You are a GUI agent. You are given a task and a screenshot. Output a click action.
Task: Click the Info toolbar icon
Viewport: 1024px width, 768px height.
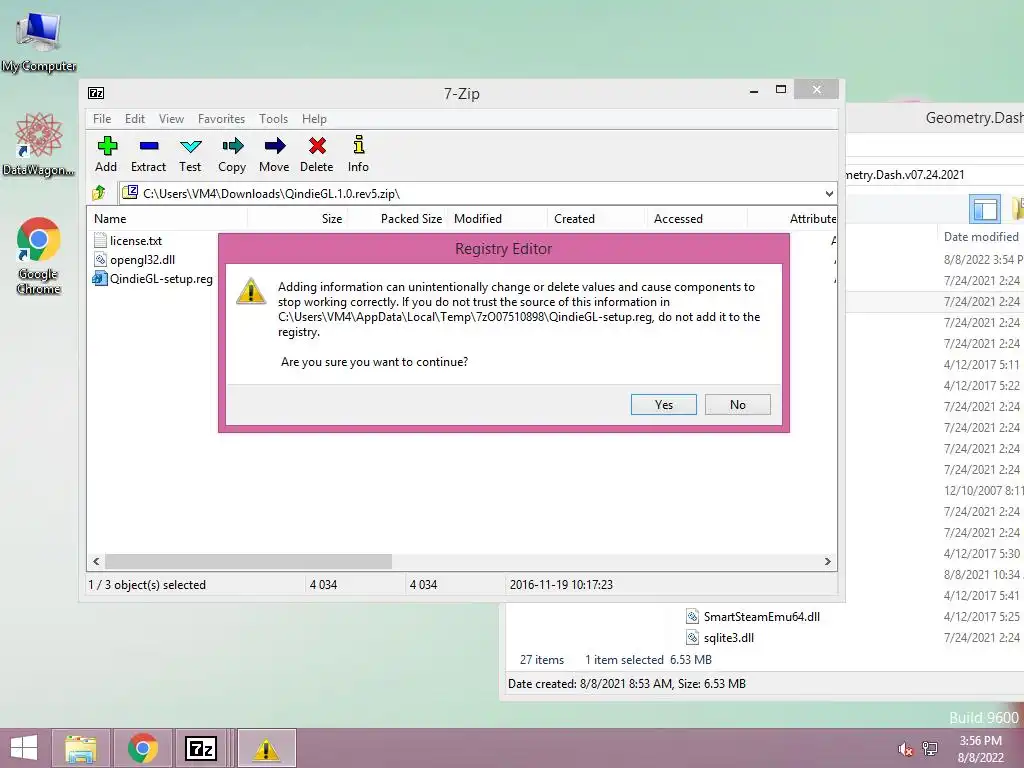[359, 145]
